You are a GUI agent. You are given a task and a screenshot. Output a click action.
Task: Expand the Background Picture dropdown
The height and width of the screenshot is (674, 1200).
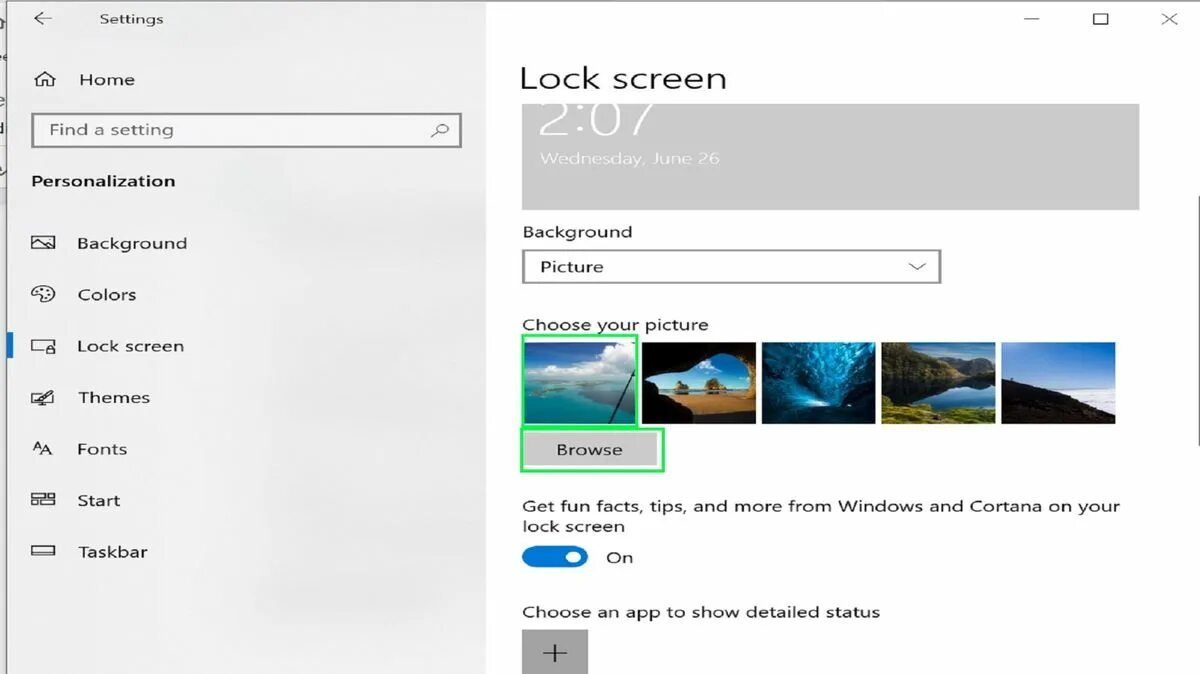coord(731,267)
